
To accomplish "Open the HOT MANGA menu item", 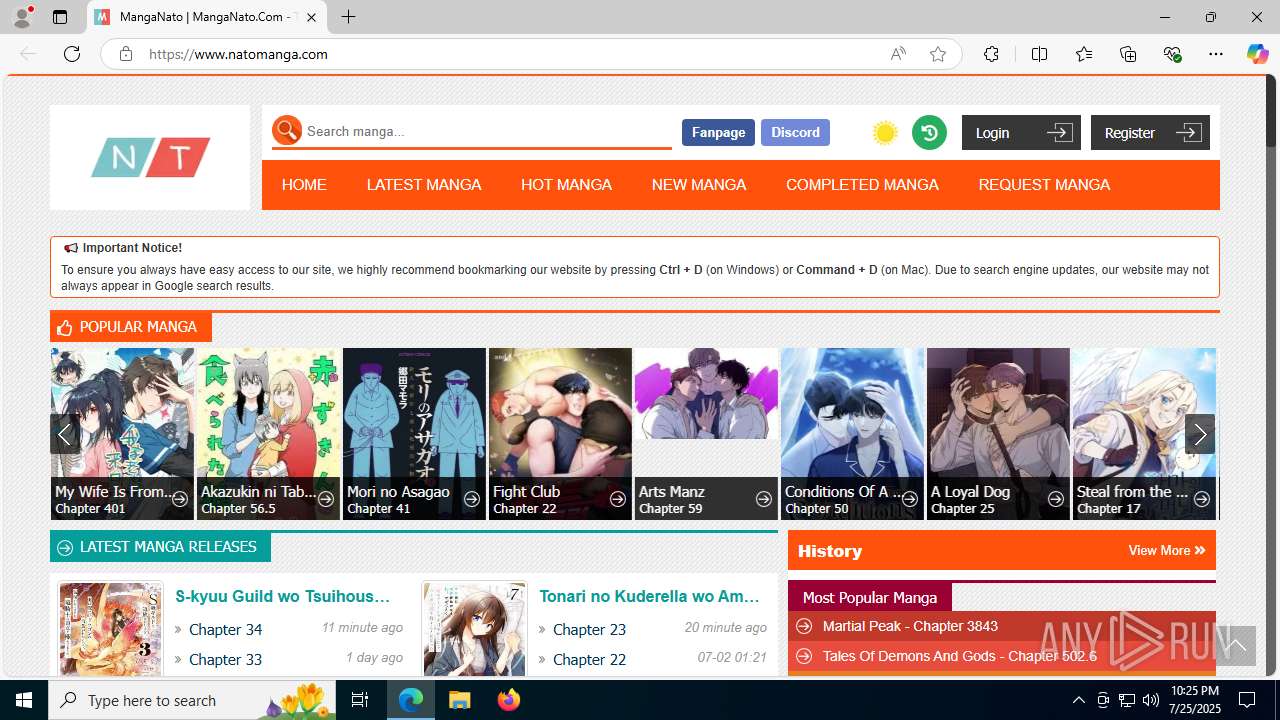I will pos(566,185).
